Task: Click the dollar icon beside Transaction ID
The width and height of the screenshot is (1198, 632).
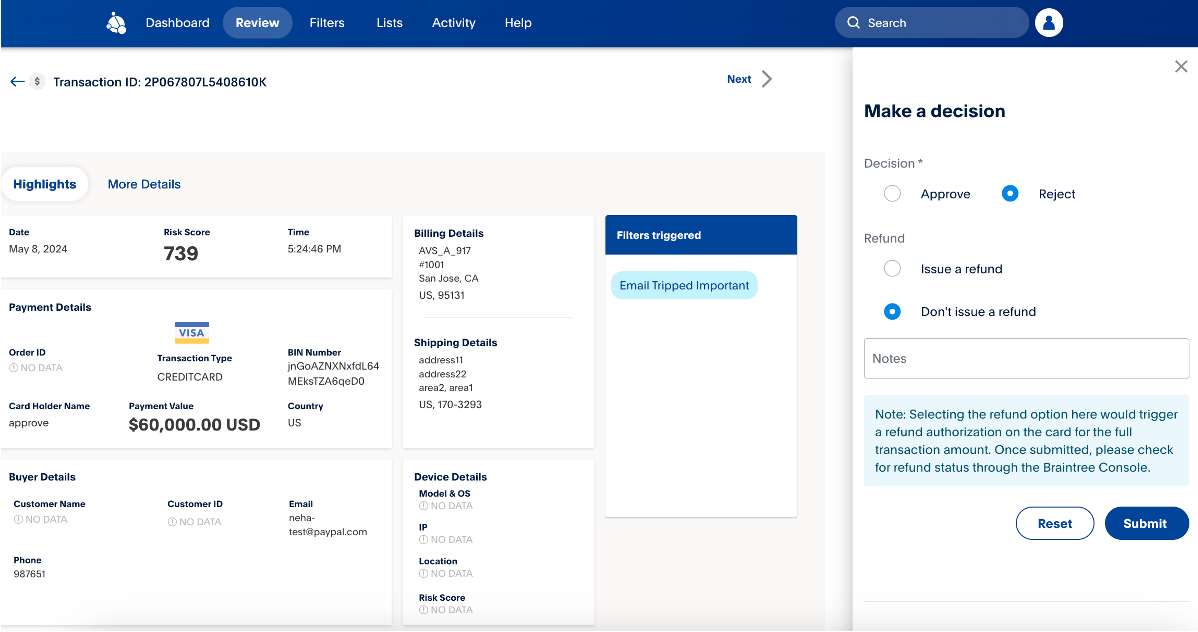Action: pyautogui.click(x=38, y=82)
